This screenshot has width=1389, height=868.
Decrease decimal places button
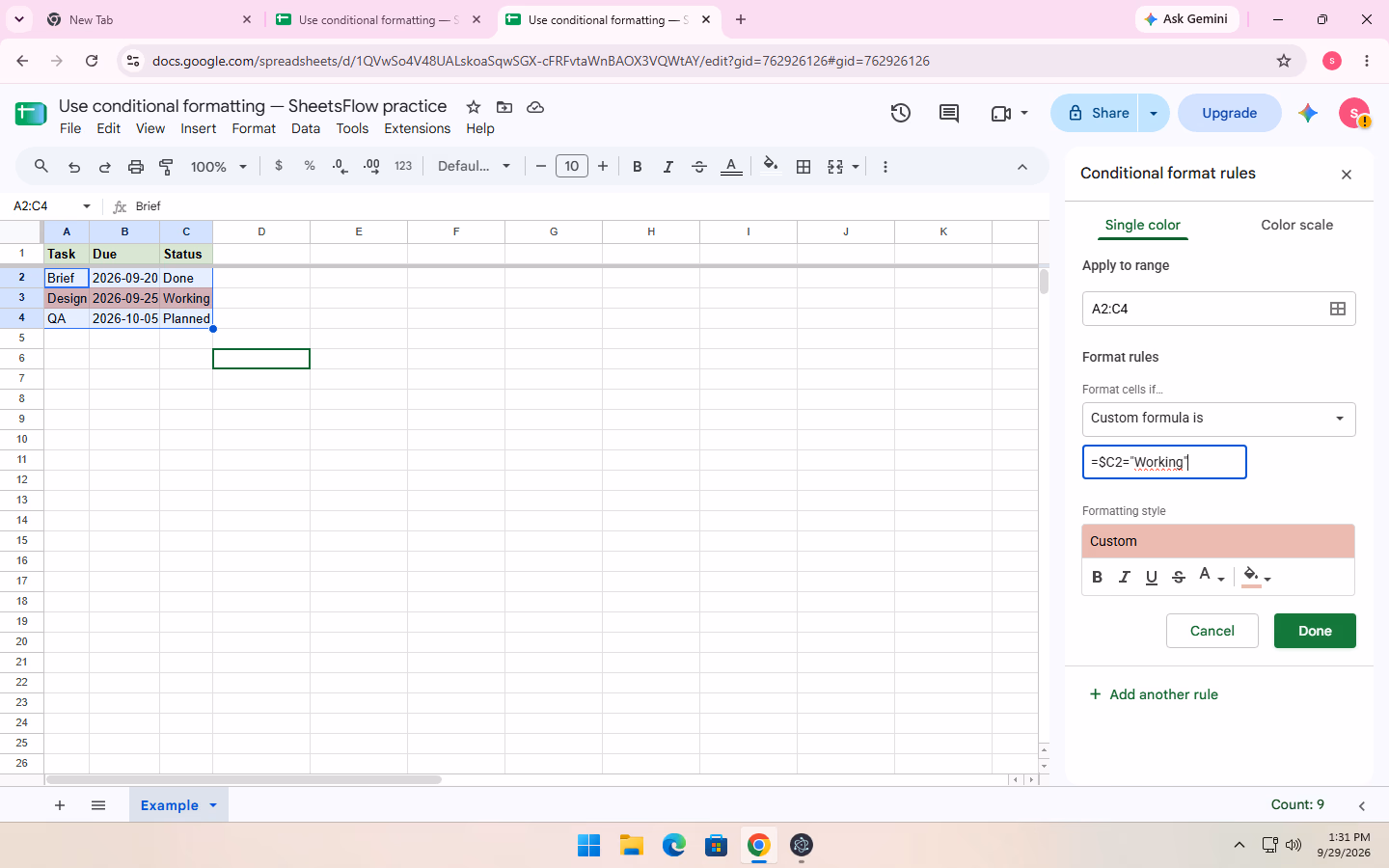click(x=340, y=166)
